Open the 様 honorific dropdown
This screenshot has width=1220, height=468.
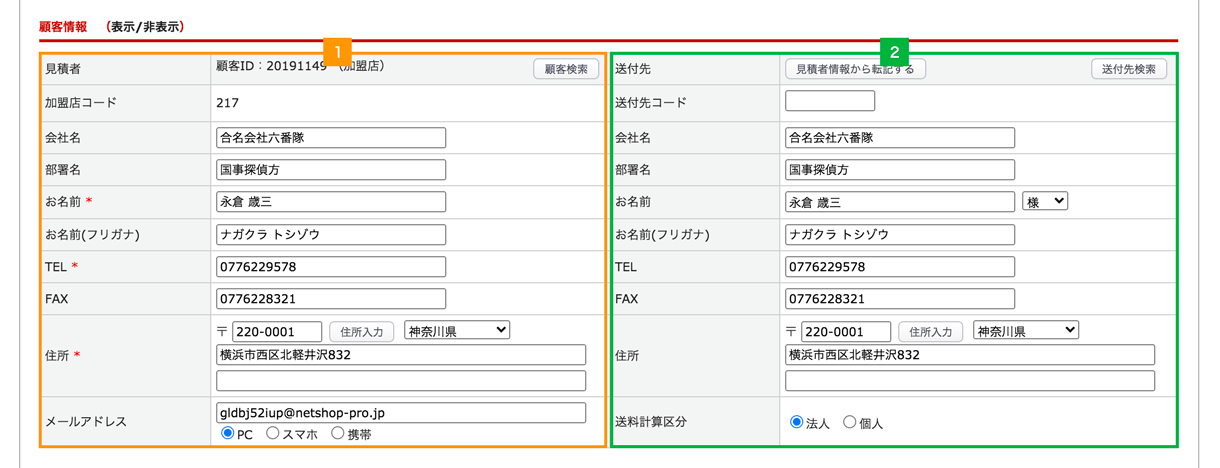pyautogui.click(x=1045, y=201)
